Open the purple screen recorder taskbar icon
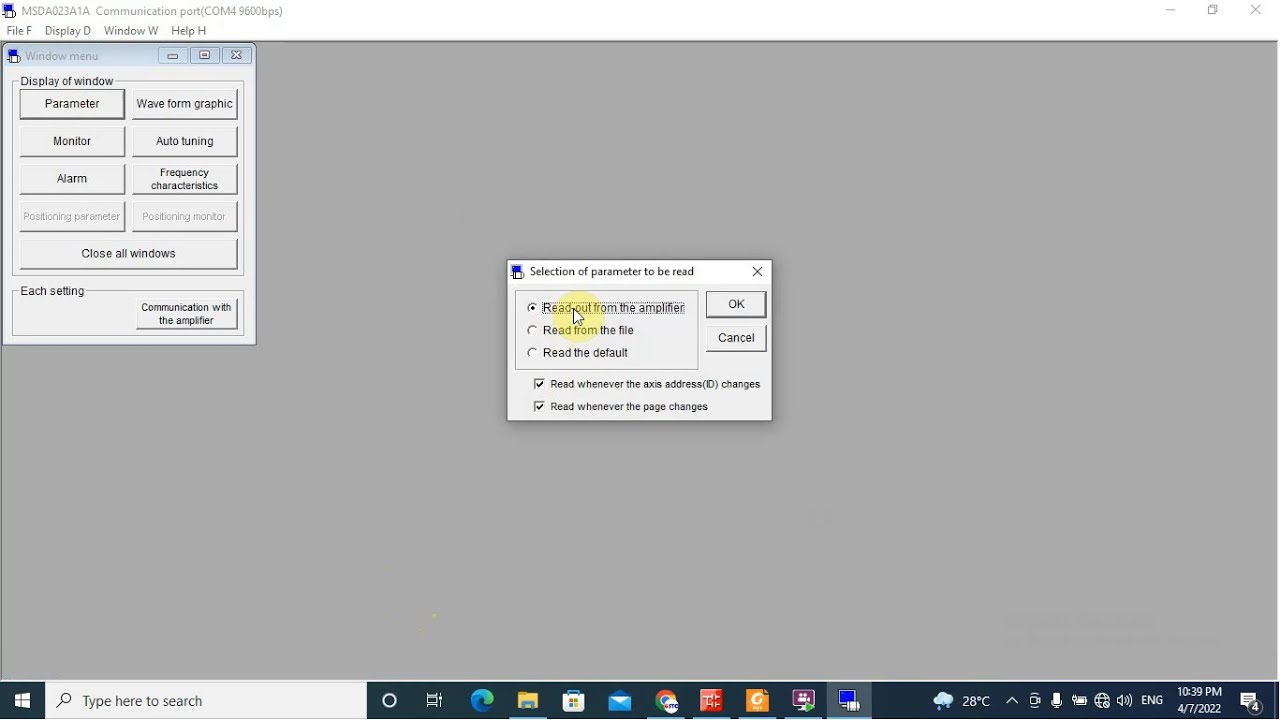This screenshot has height=720, width=1280. 803,701
